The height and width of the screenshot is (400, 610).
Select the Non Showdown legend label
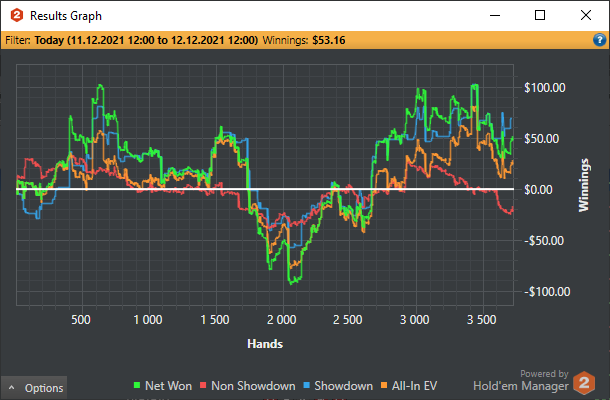click(253, 386)
